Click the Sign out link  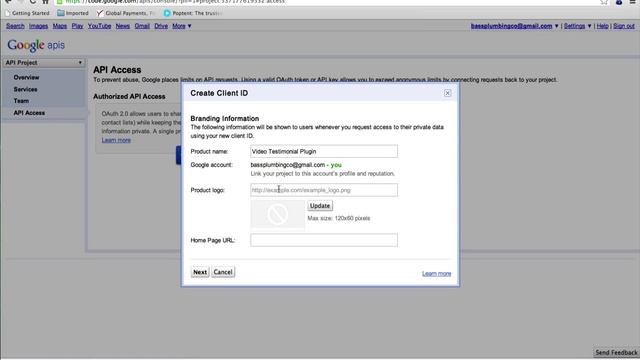624,26
